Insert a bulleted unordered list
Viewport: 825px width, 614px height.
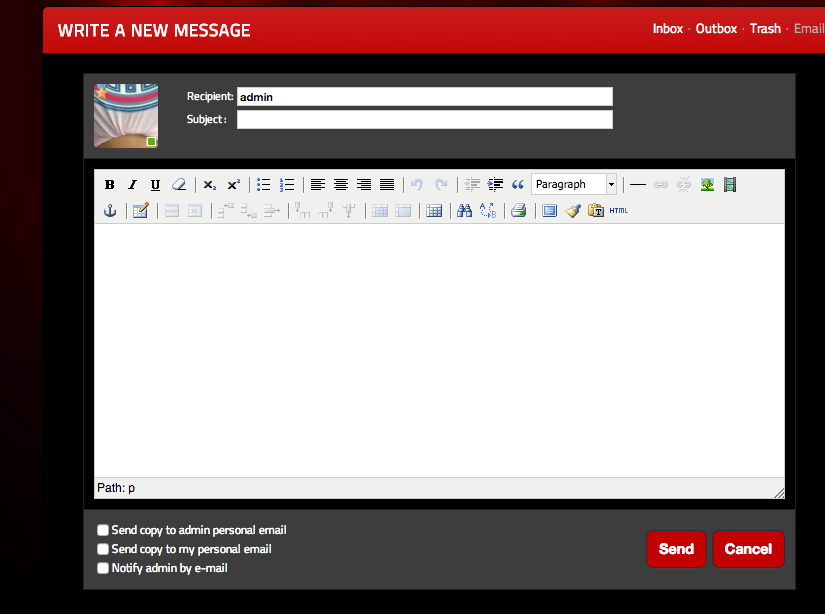point(264,185)
